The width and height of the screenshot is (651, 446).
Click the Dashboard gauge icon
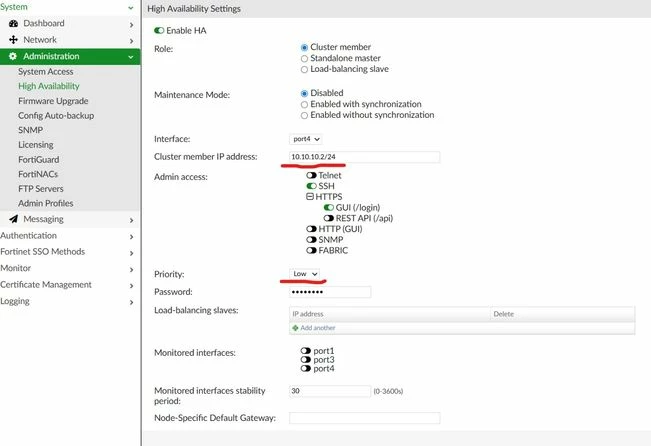[x=13, y=24]
